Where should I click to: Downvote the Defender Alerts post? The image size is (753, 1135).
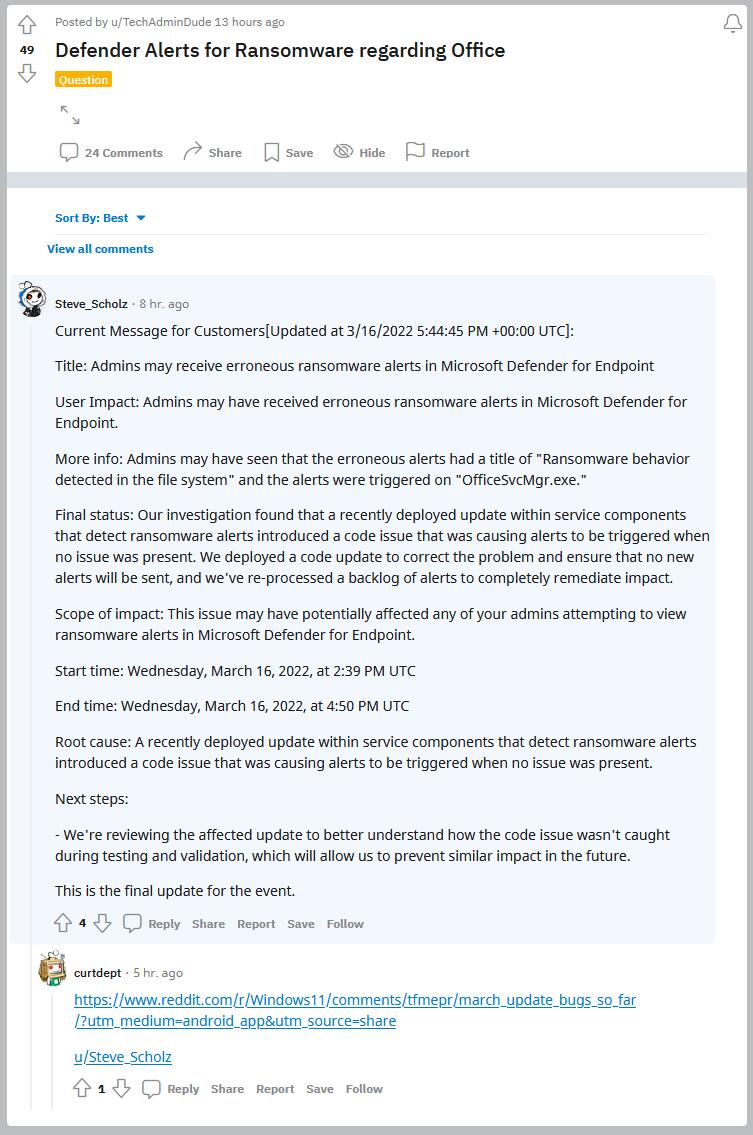tap(27, 73)
